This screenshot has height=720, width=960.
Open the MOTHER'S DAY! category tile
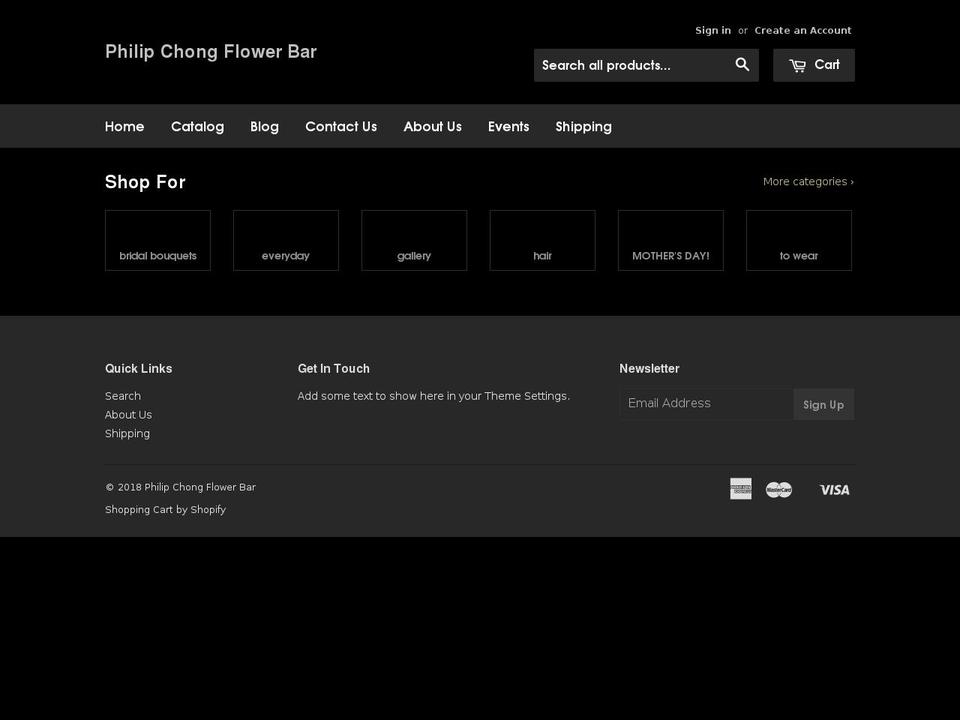click(x=670, y=241)
